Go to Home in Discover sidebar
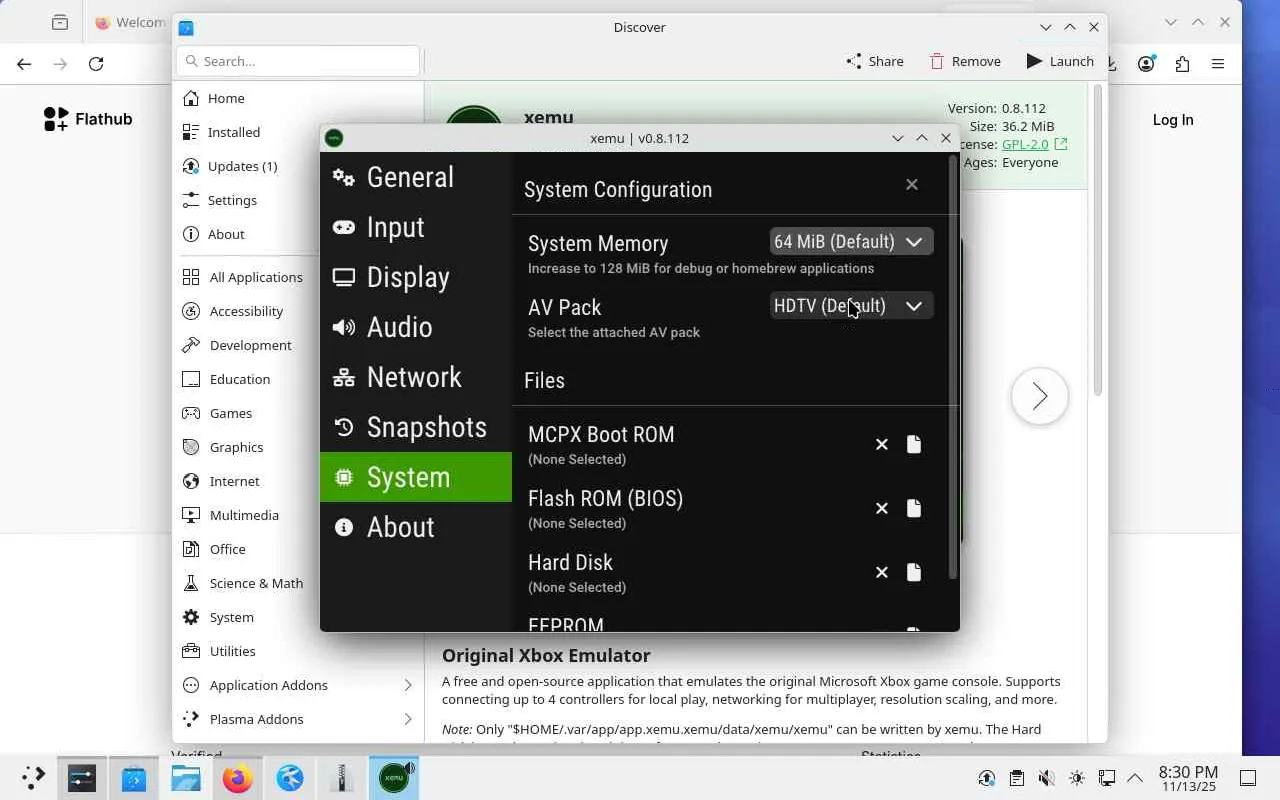Viewport: 1280px width, 800px height. tap(298, 98)
